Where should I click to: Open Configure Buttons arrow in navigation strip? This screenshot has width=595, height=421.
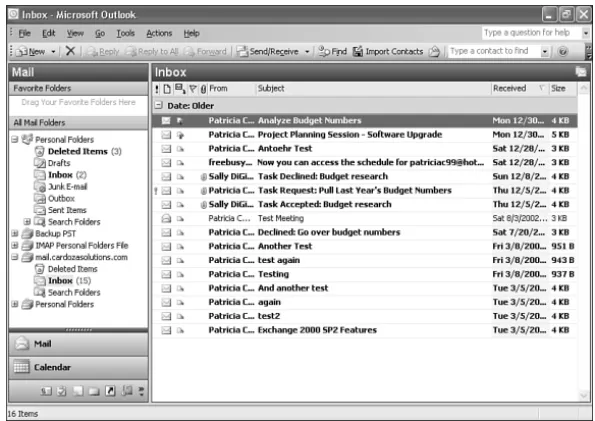[x=142, y=391]
